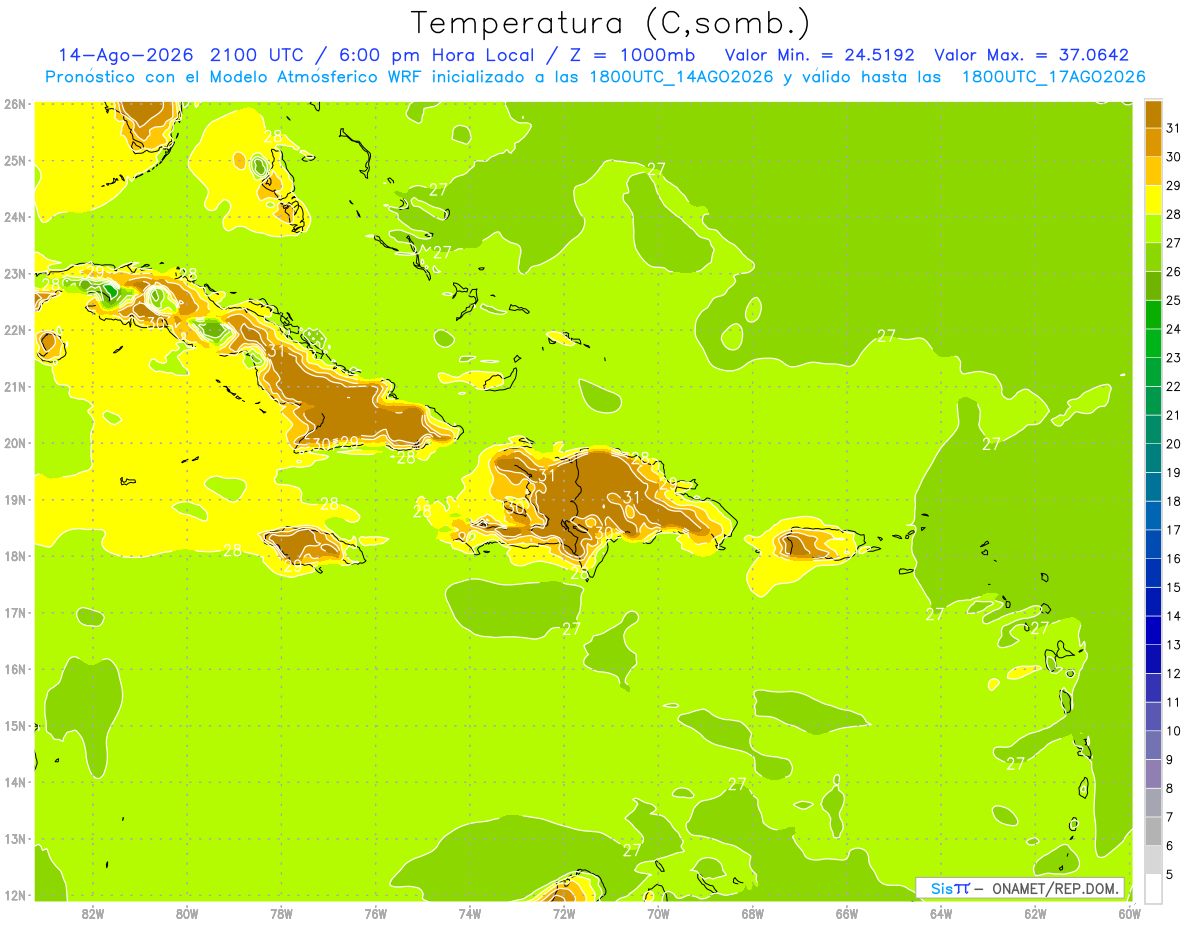
Task: Select the teal swatch between 19 and 20
Action: coord(1153,458)
